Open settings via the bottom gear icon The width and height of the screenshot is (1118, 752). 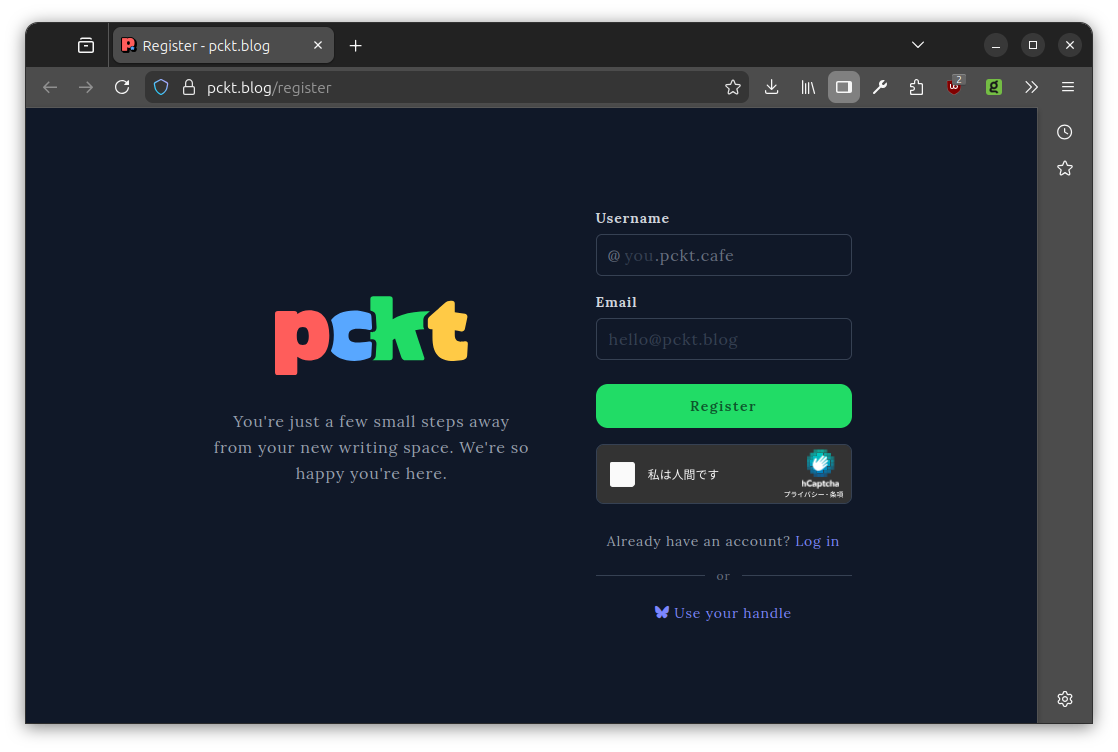tap(1064, 698)
